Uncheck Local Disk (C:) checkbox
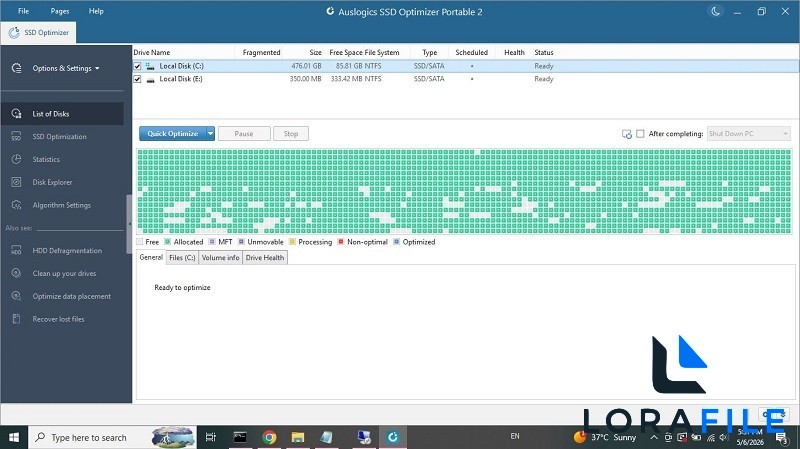This screenshot has height=449, width=800. coord(137,66)
